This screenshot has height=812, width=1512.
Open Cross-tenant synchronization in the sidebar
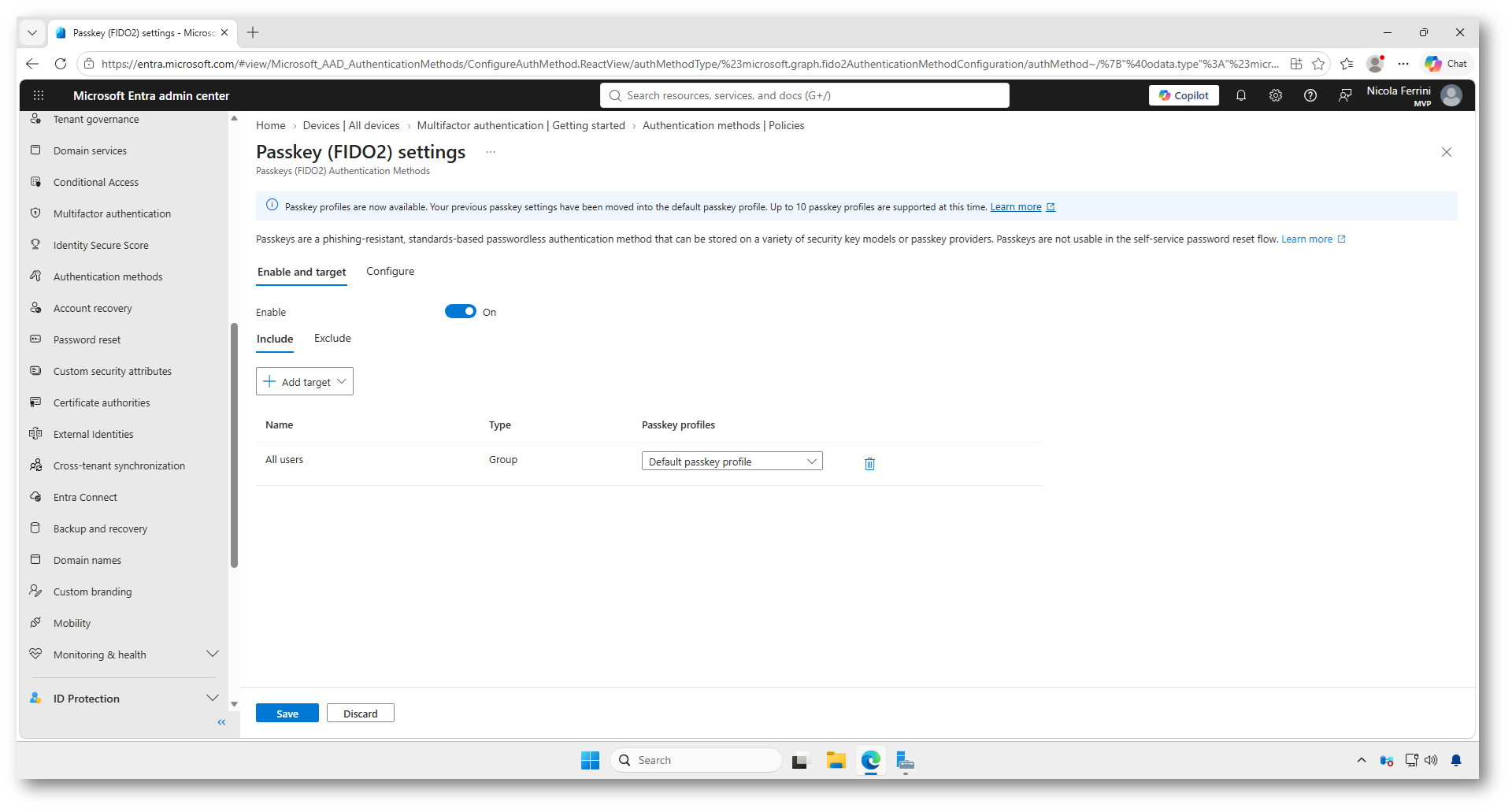tap(119, 465)
